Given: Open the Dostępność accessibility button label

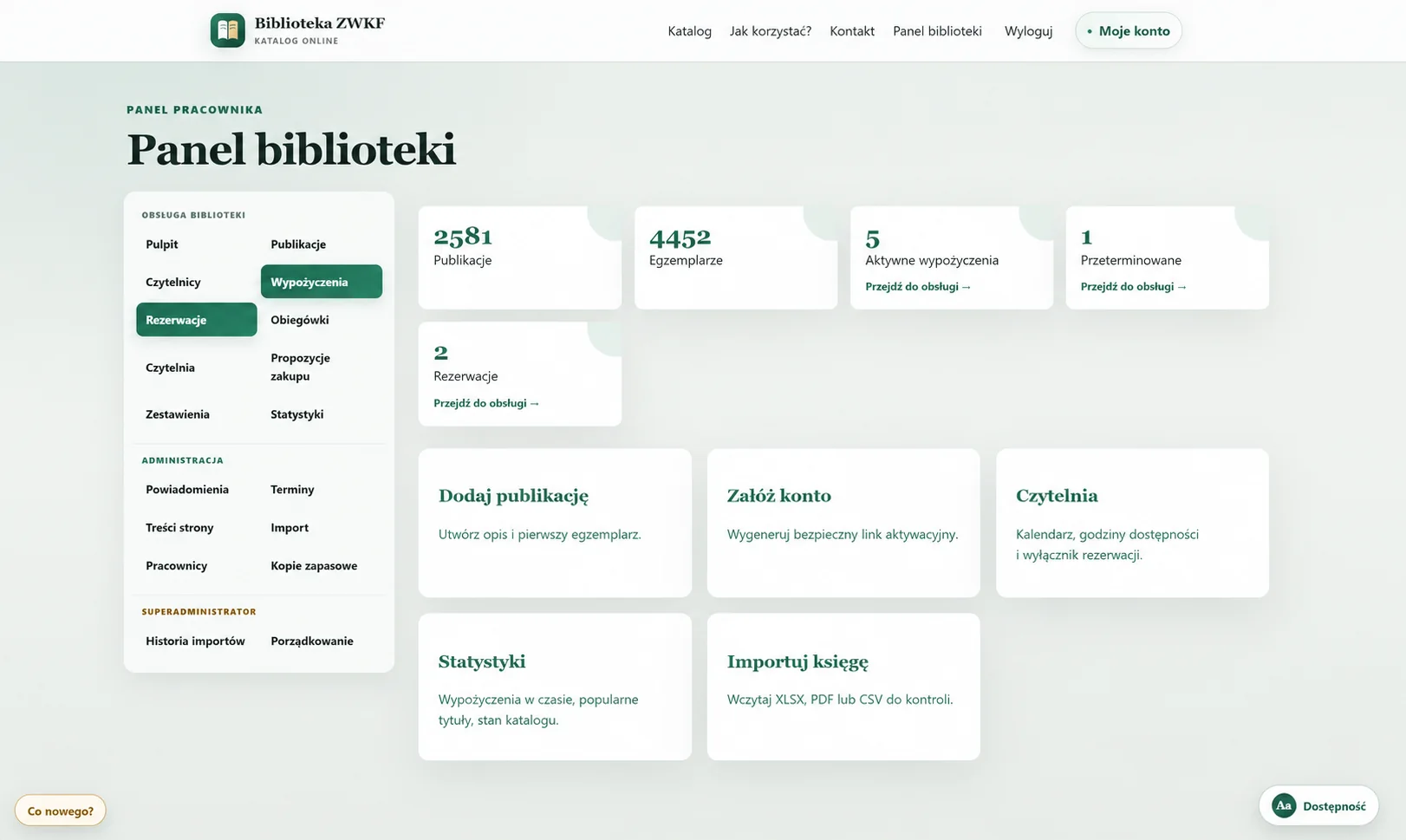Looking at the screenshot, I should tap(1334, 806).
